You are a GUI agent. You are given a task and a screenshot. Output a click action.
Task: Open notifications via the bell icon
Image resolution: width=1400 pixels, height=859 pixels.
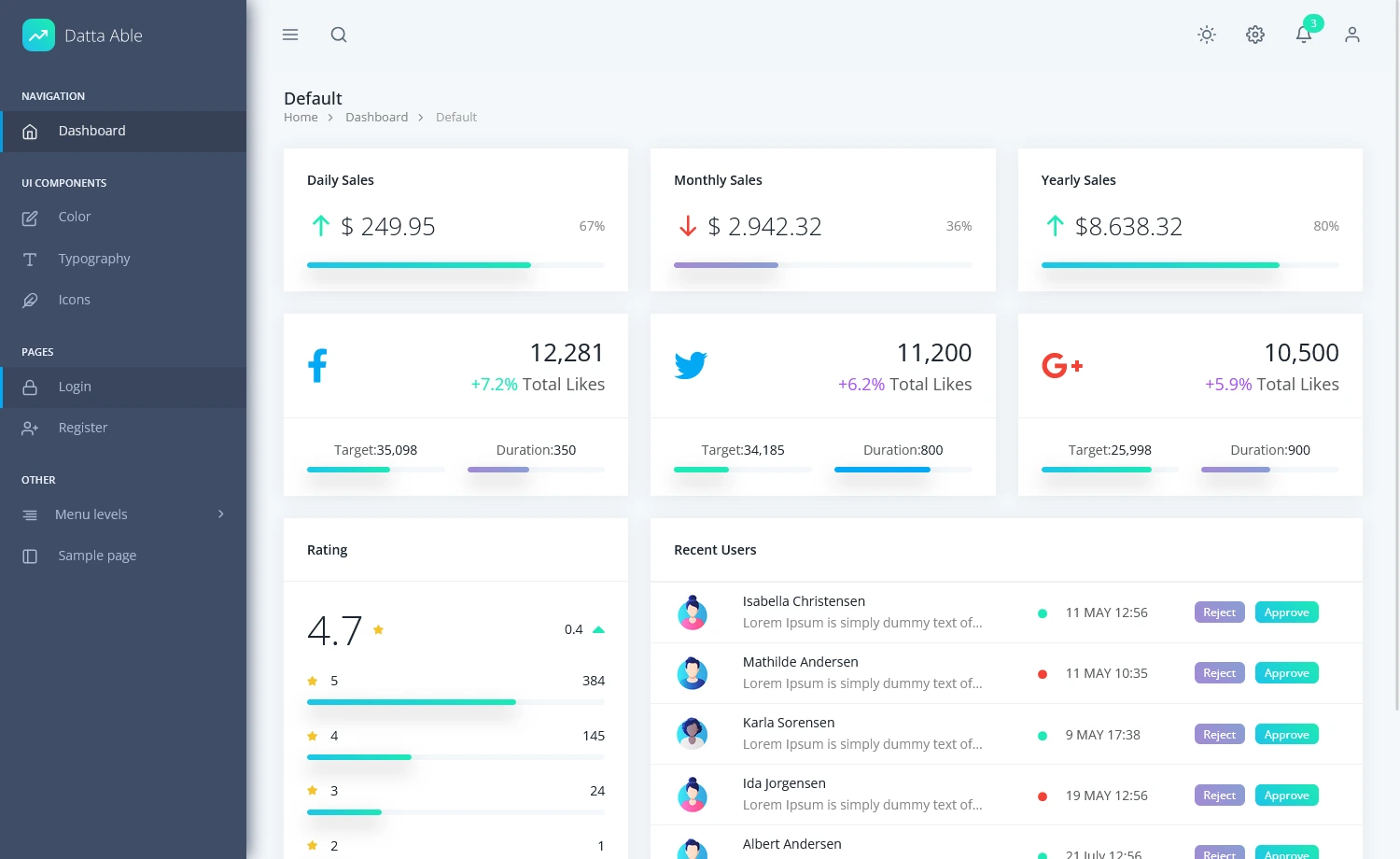[x=1303, y=35]
